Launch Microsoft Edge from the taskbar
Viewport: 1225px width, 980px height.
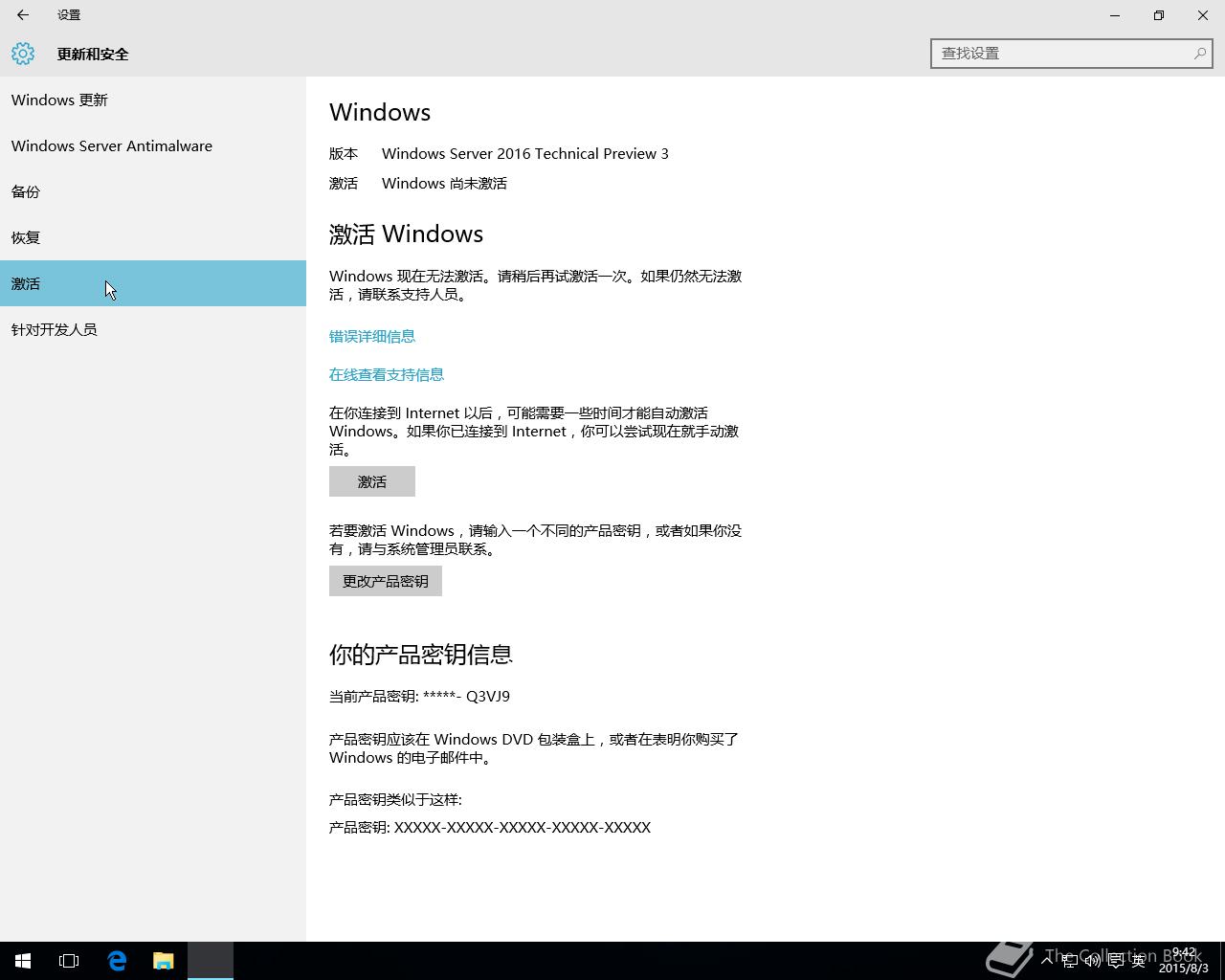117,961
